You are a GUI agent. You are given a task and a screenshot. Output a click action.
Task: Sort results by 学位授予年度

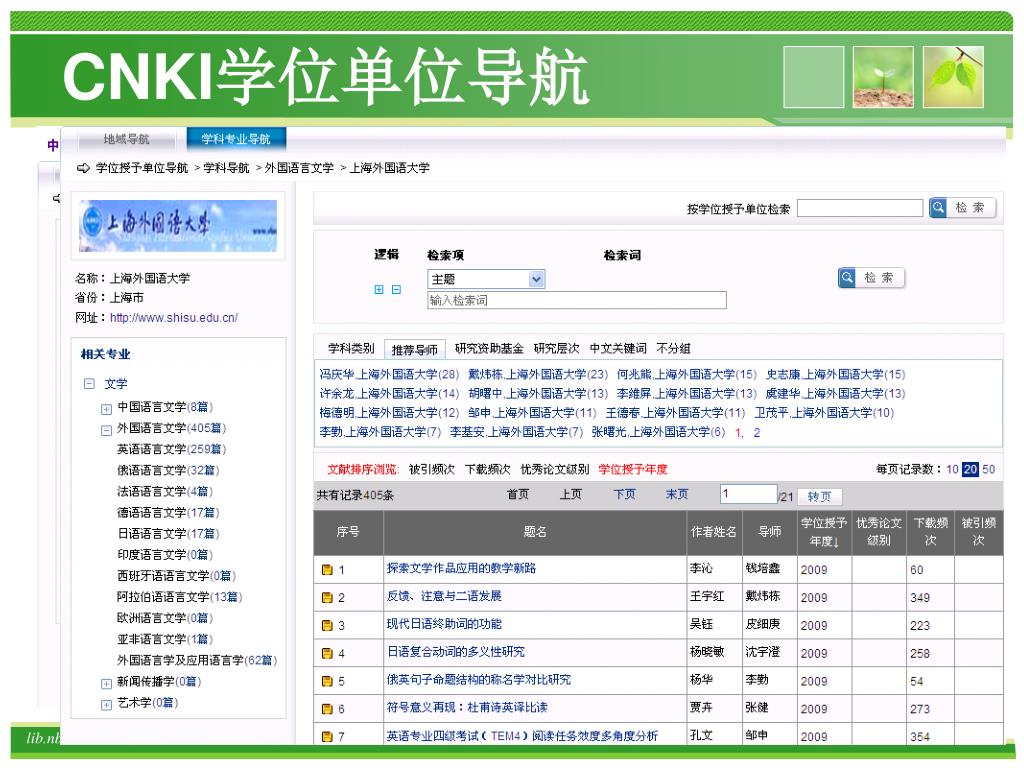click(633, 470)
